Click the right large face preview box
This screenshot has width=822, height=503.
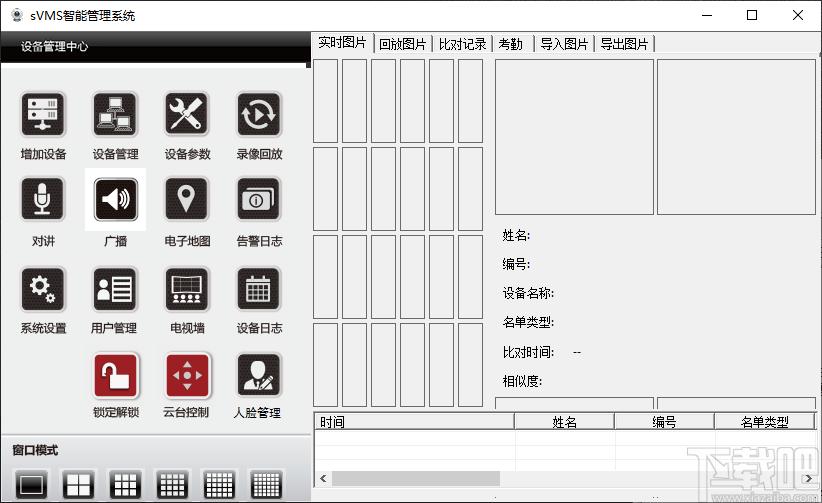tap(737, 137)
